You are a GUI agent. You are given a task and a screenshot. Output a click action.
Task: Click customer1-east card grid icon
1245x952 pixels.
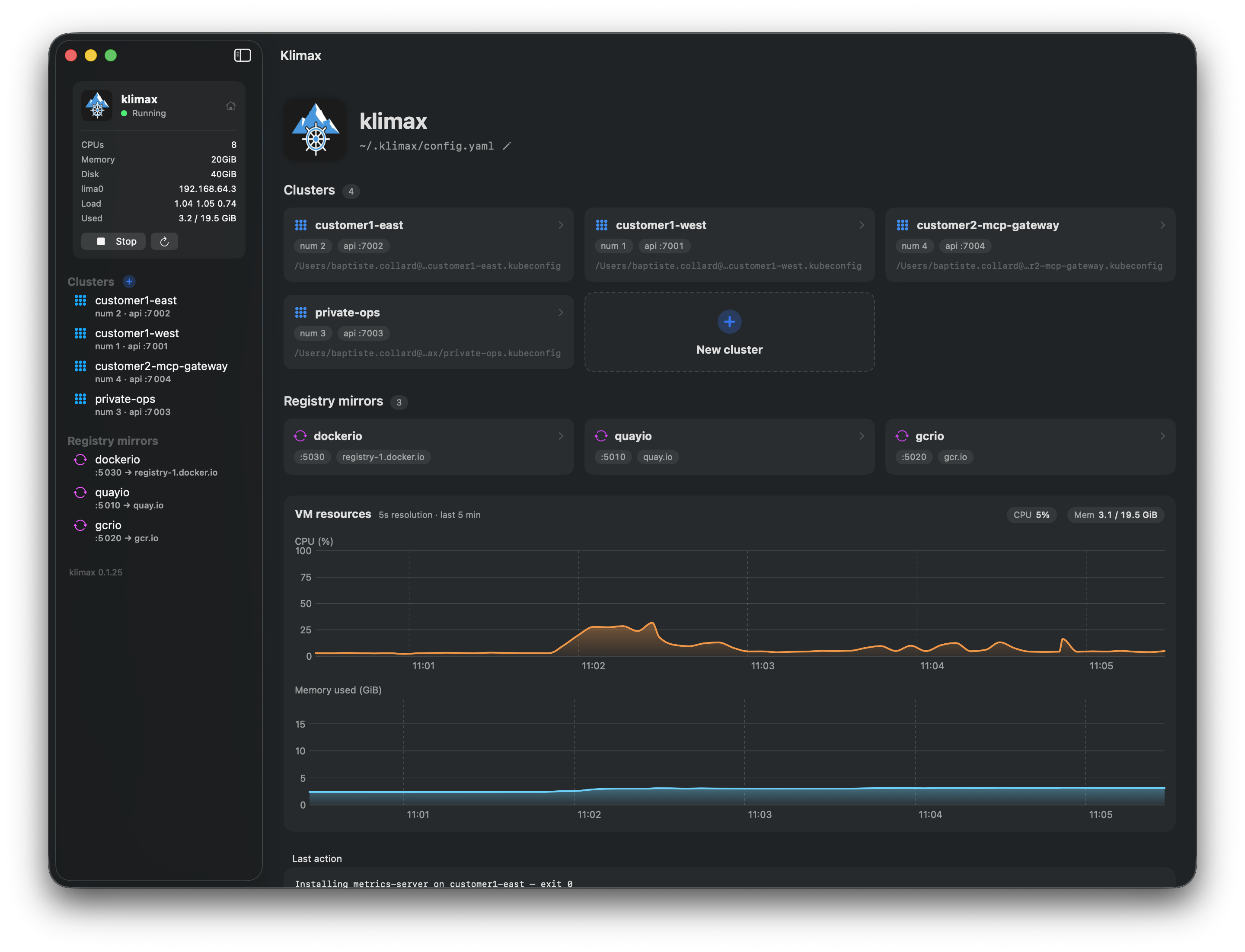tap(301, 225)
